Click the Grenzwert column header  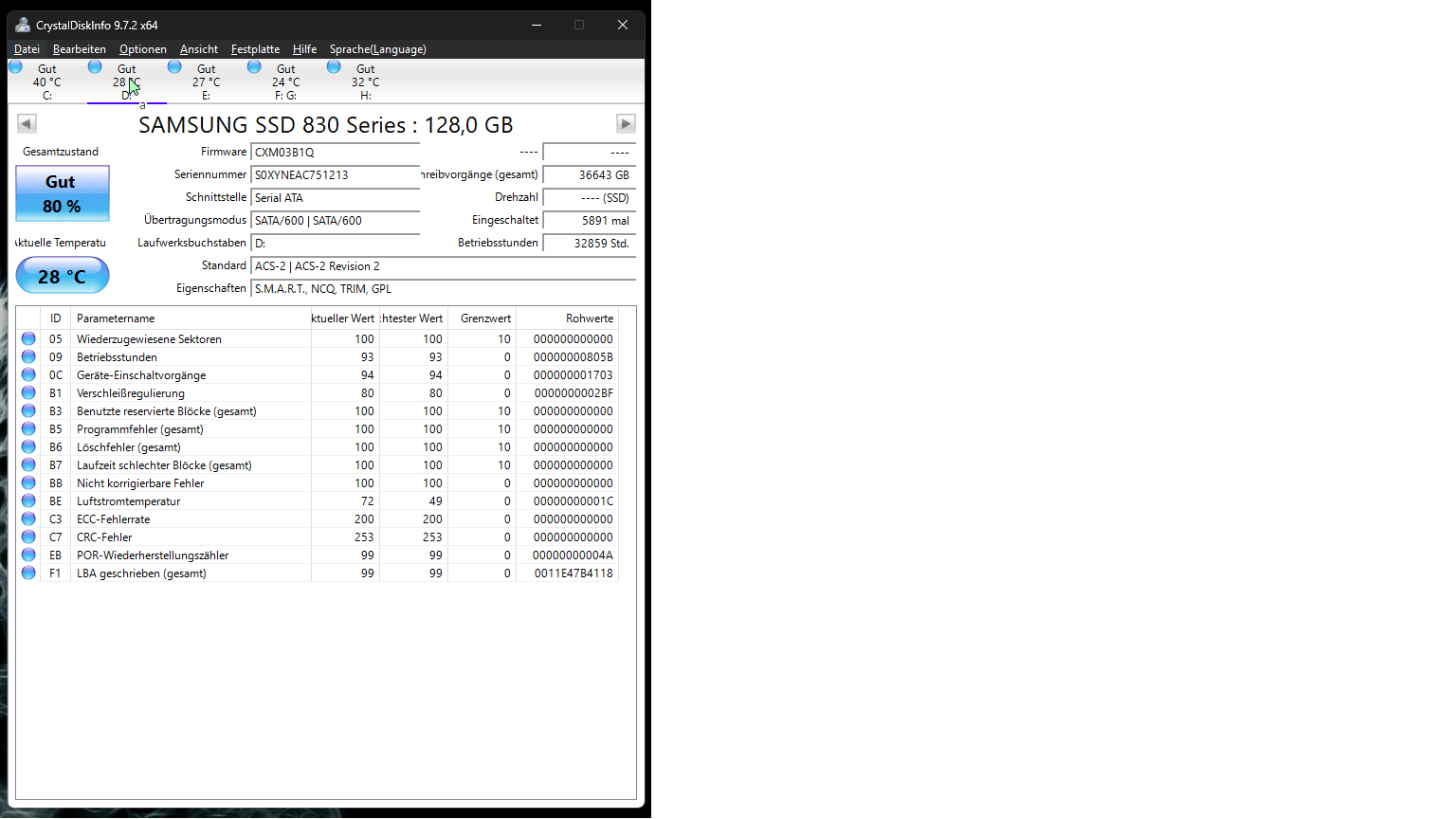coord(482,318)
